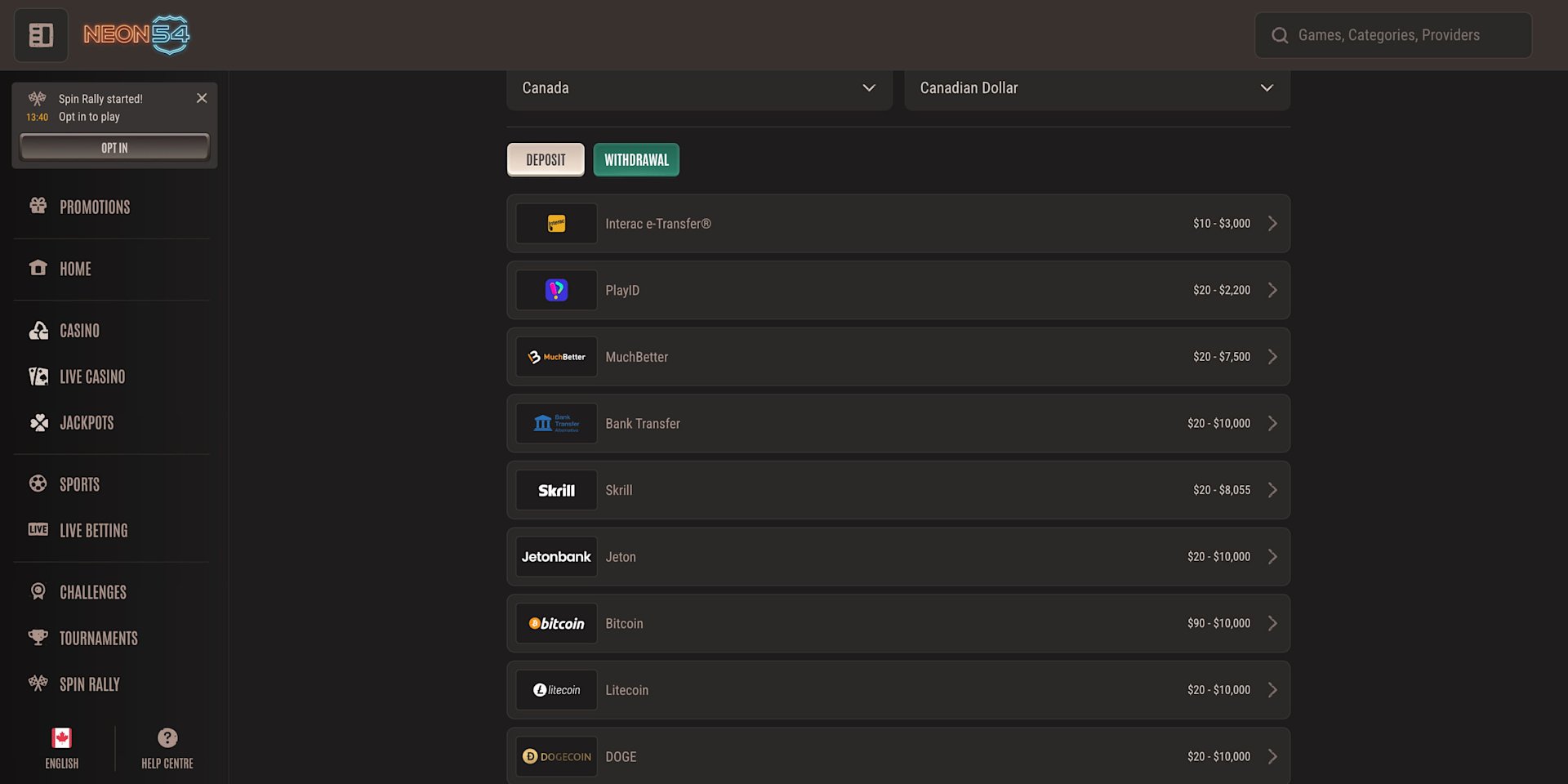Select the Skrill payment logo
Image resolution: width=1568 pixels, height=784 pixels.
(556, 490)
